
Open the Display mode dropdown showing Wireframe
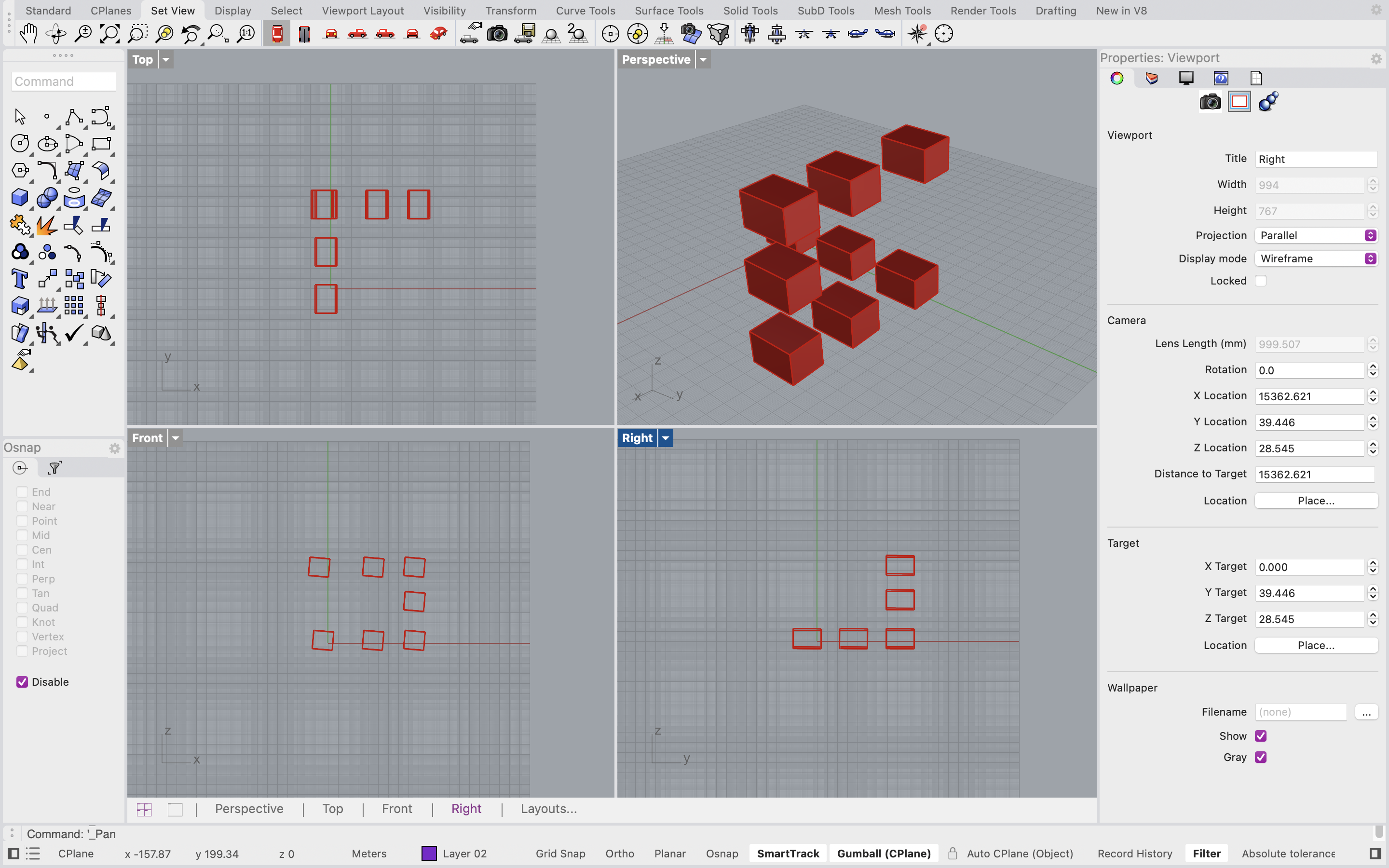point(1315,258)
